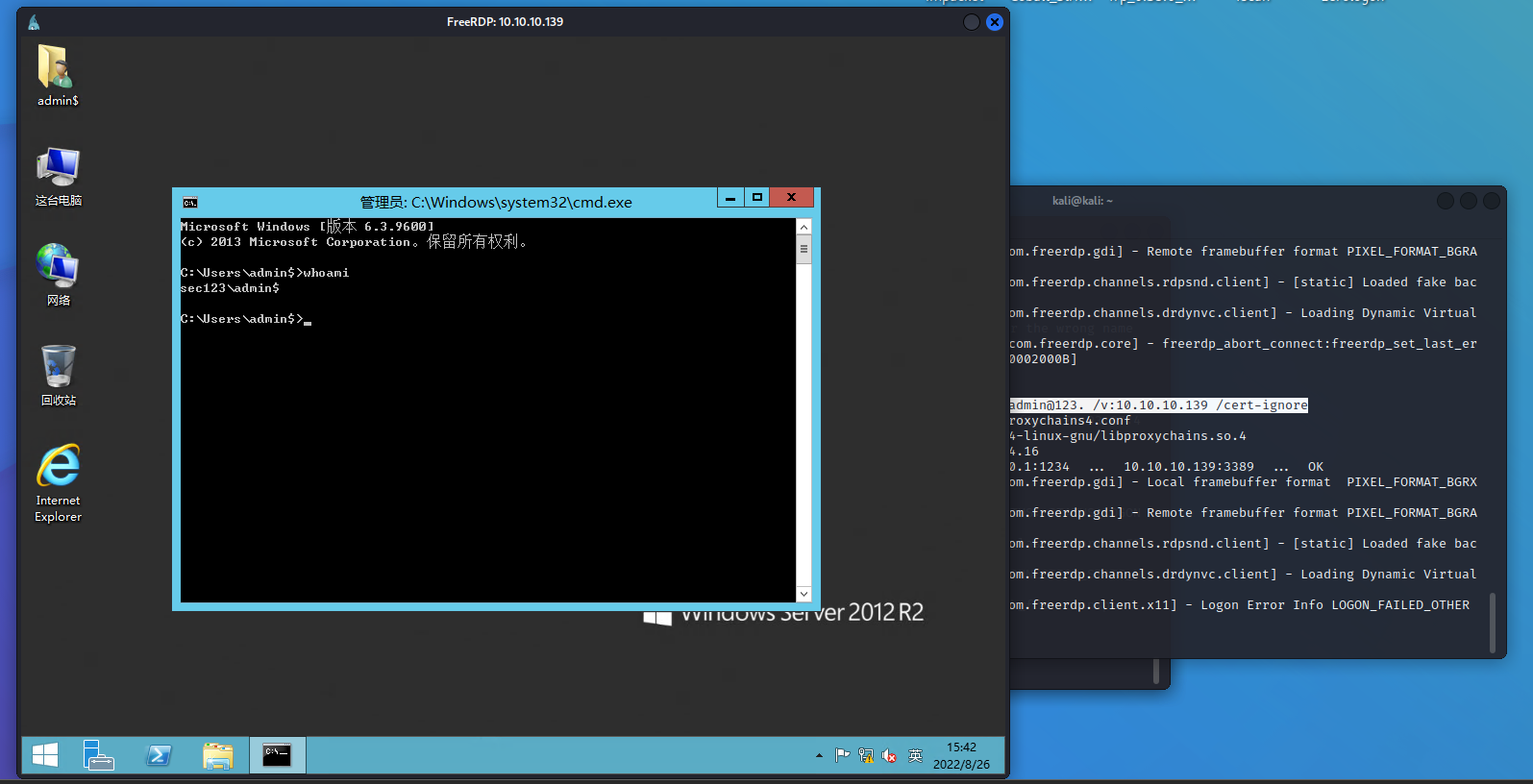This screenshot has width=1533, height=784.
Task: Select the 回收站 recycle bin icon
Action: [x=58, y=376]
